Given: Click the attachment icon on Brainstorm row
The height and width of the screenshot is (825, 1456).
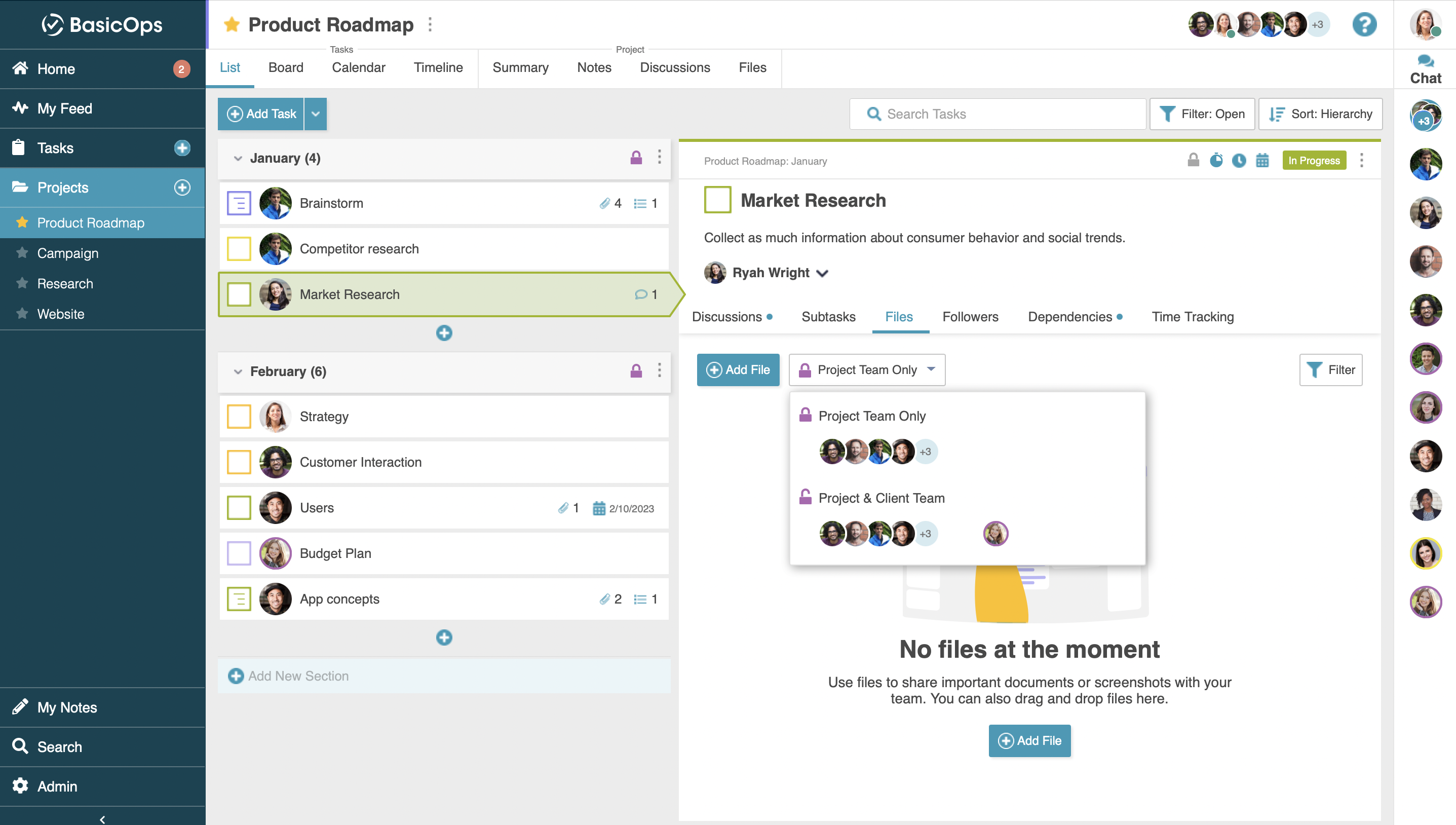Looking at the screenshot, I should [x=604, y=203].
